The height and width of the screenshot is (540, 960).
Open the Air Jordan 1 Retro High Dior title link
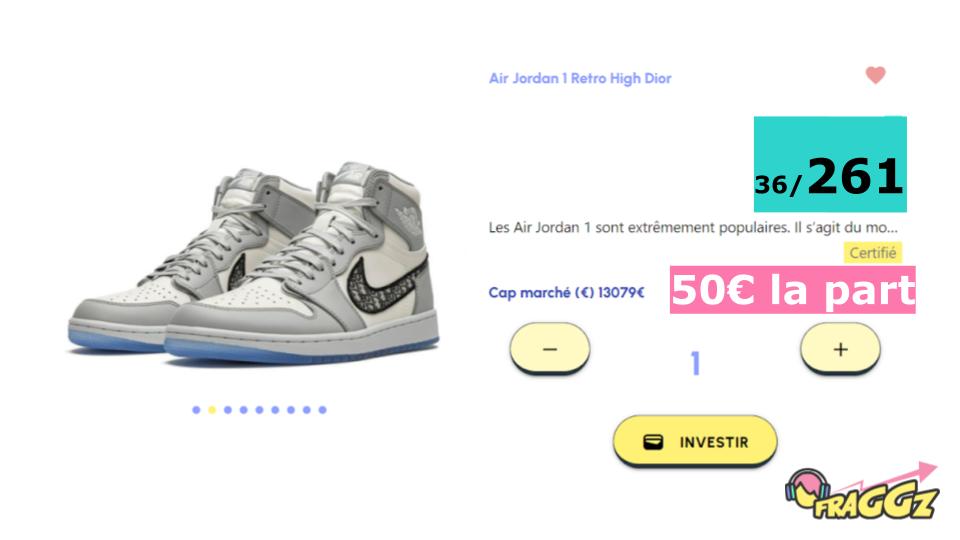pos(580,78)
